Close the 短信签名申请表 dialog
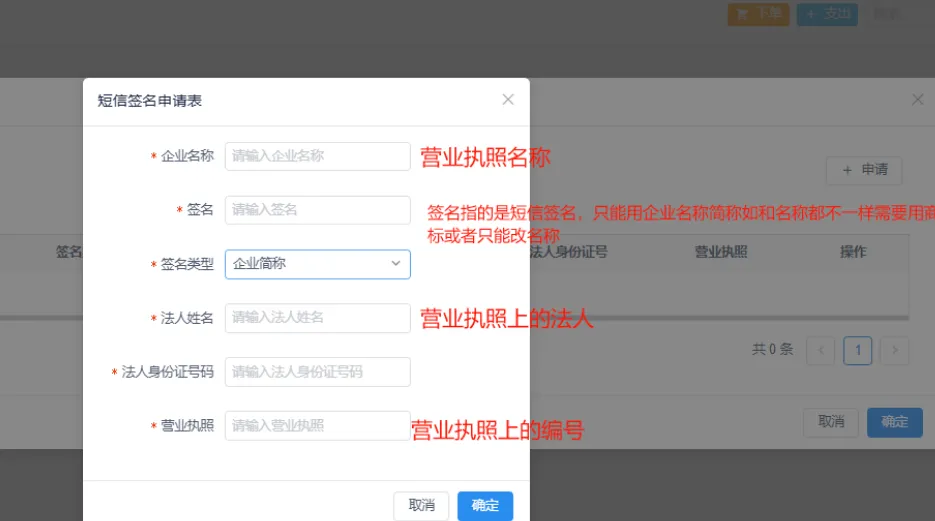Viewport: 935px width, 521px height. pyautogui.click(x=508, y=99)
